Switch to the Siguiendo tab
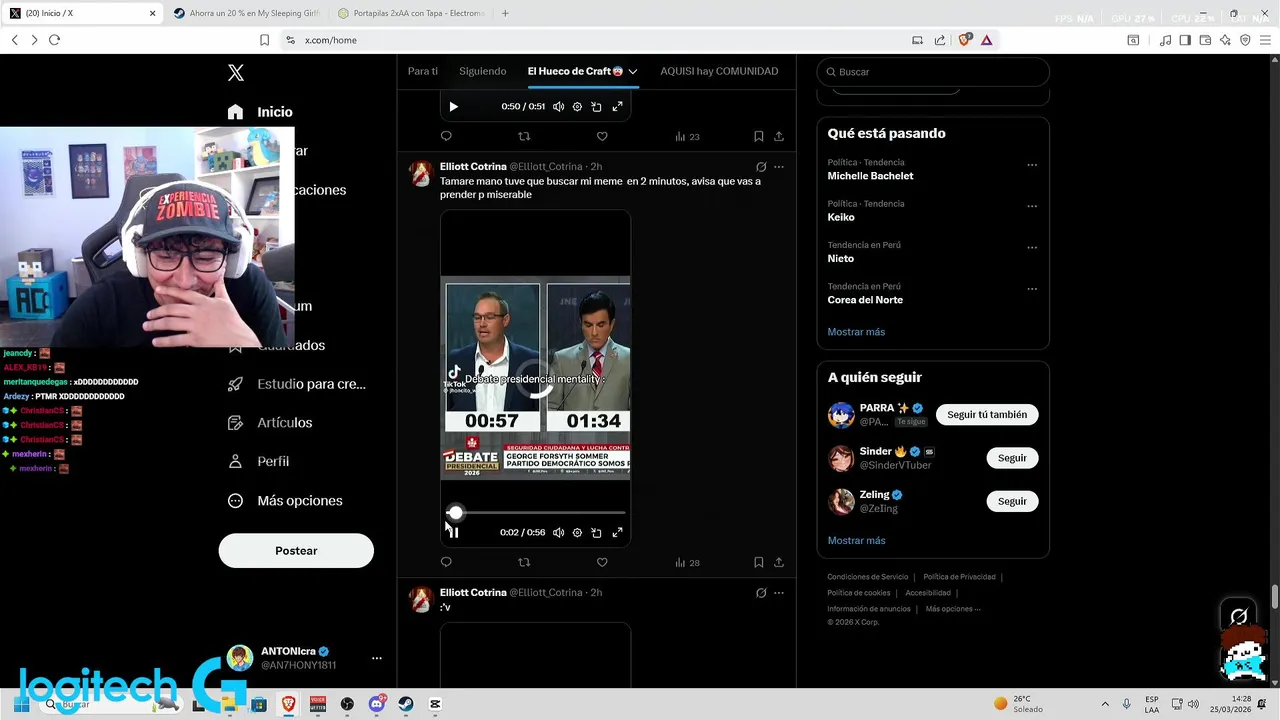This screenshot has height=720, width=1280. [483, 72]
